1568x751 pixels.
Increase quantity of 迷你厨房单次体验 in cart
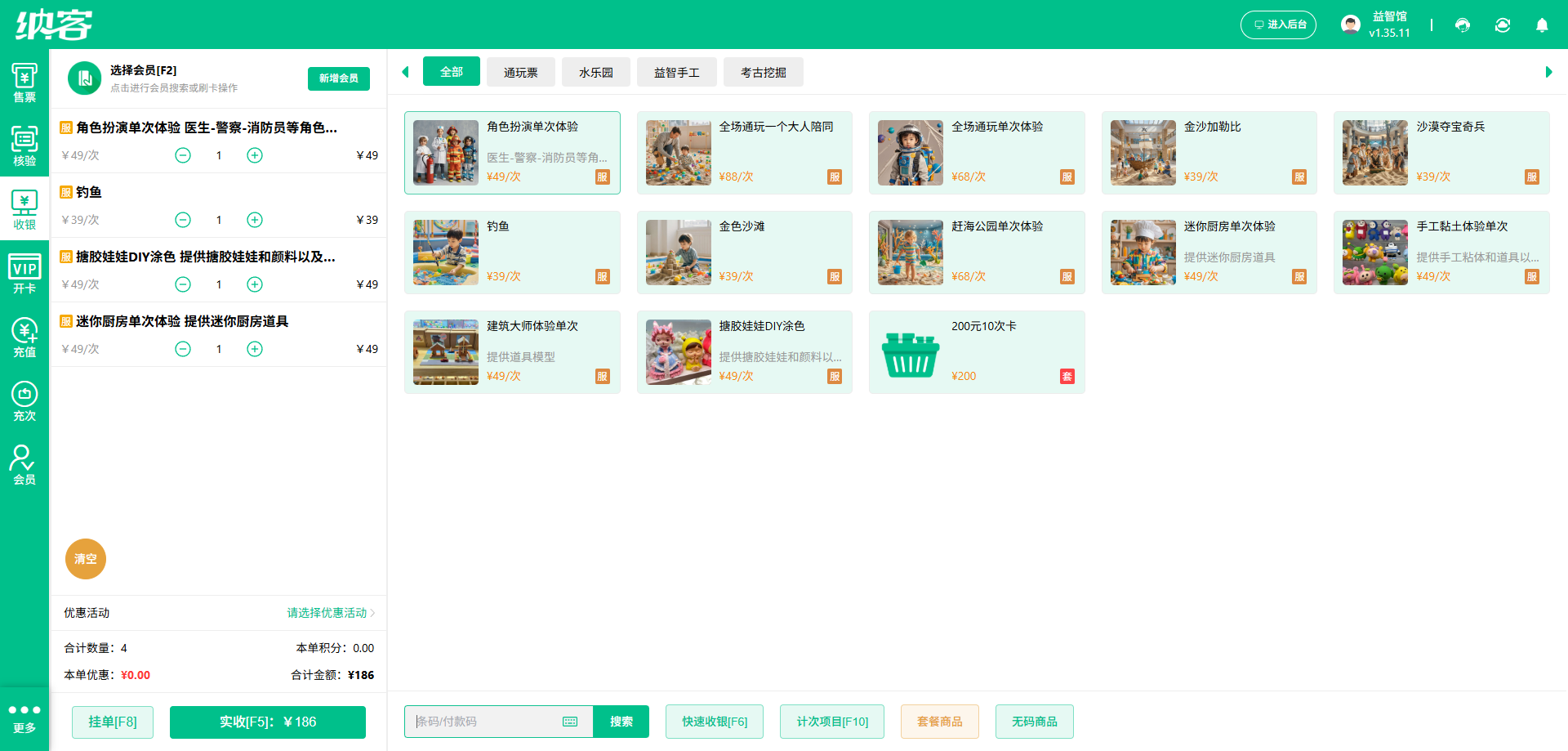255,349
